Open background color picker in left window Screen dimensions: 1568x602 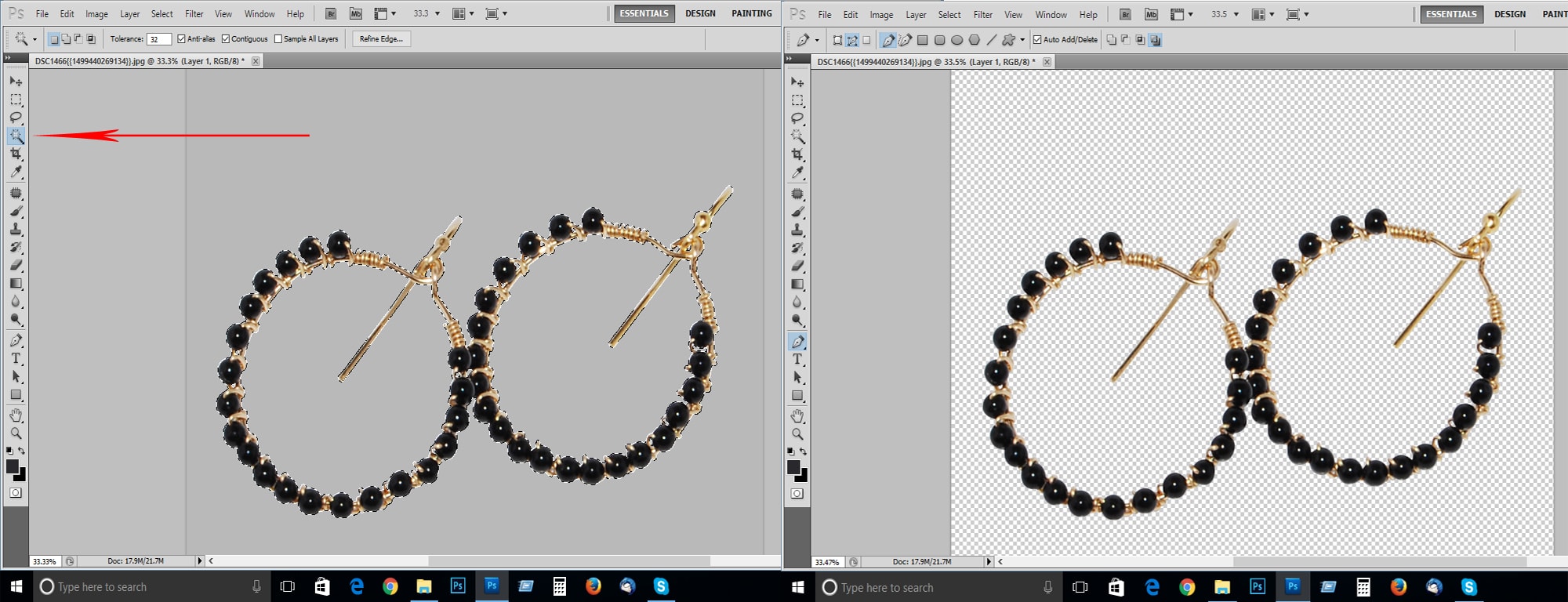pos(21,476)
